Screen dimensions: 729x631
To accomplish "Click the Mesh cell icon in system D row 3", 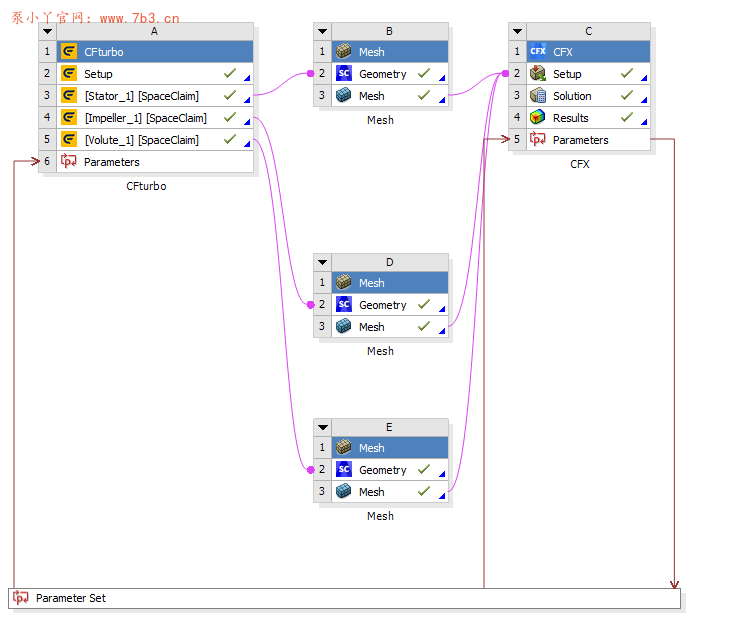I will point(344,326).
